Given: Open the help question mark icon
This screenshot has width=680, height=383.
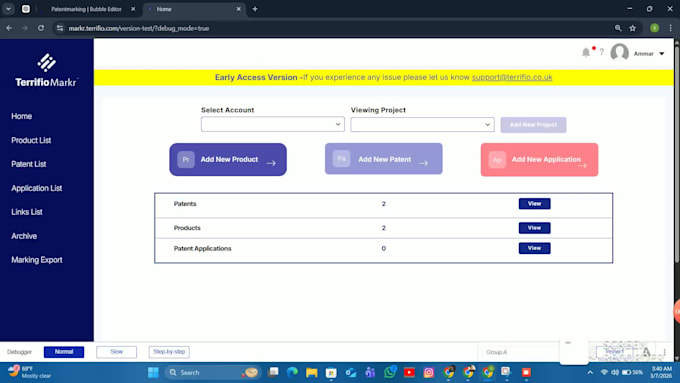Looking at the screenshot, I should [x=602, y=52].
